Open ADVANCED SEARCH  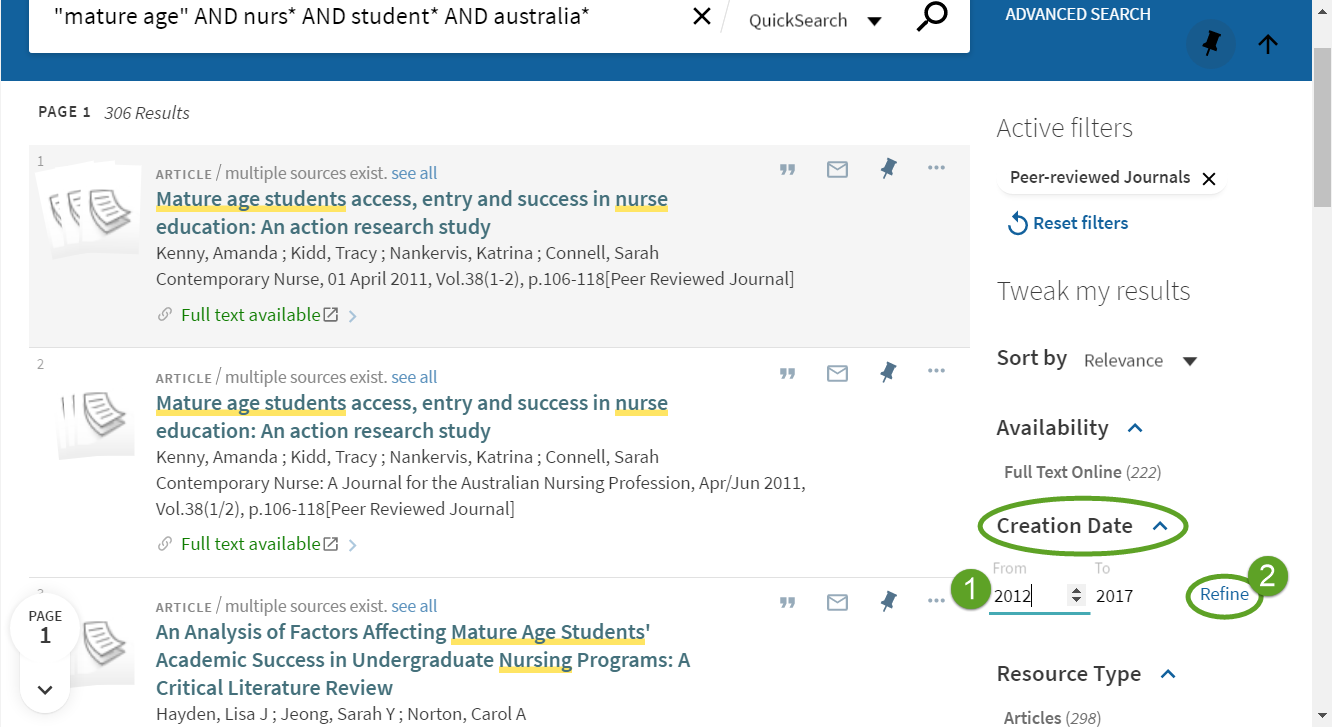click(x=1077, y=14)
